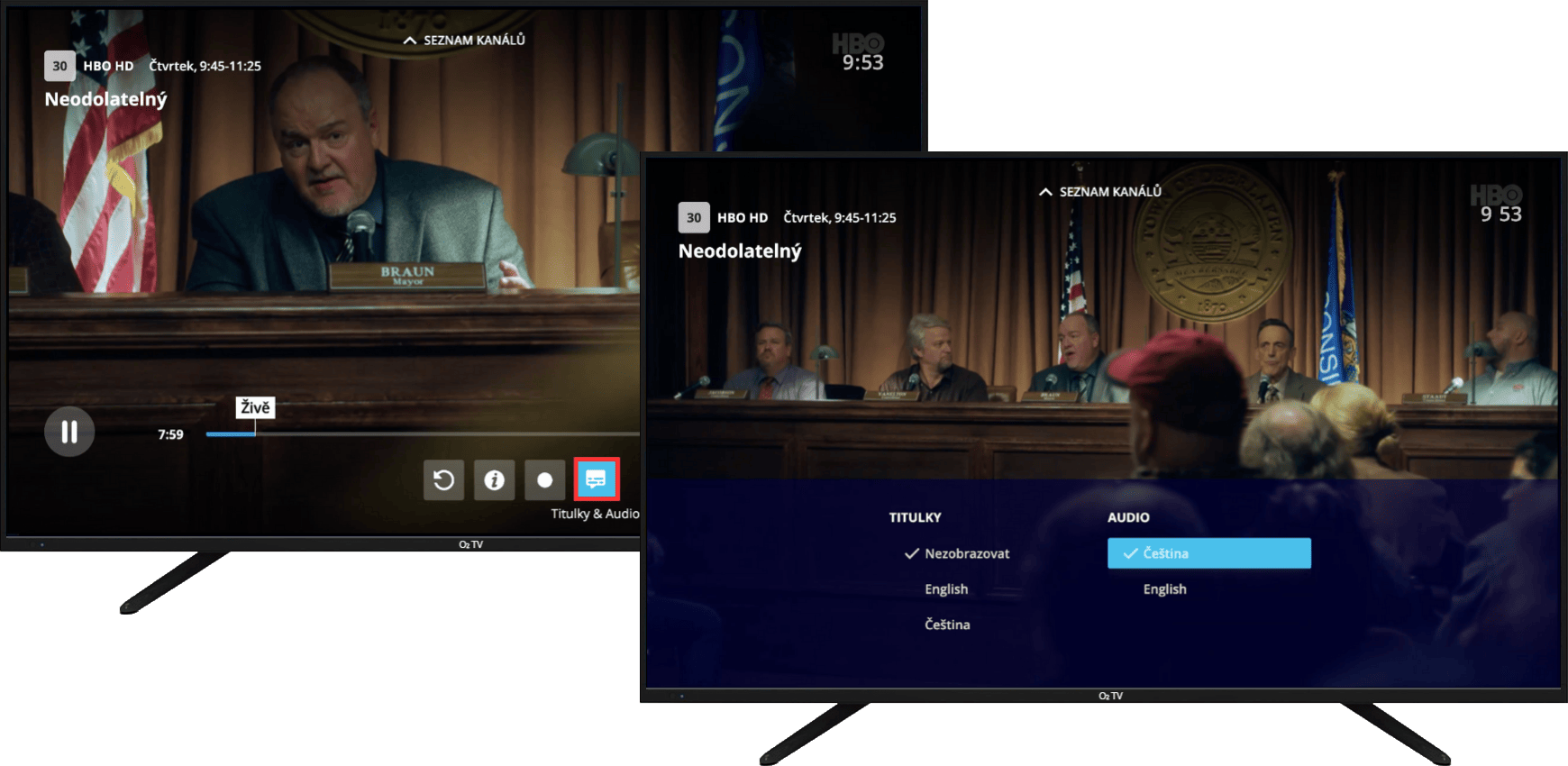The image size is (1568, 766).
Task: Click the HBO HD channel name on the left TV
Action: coord(108,66)
